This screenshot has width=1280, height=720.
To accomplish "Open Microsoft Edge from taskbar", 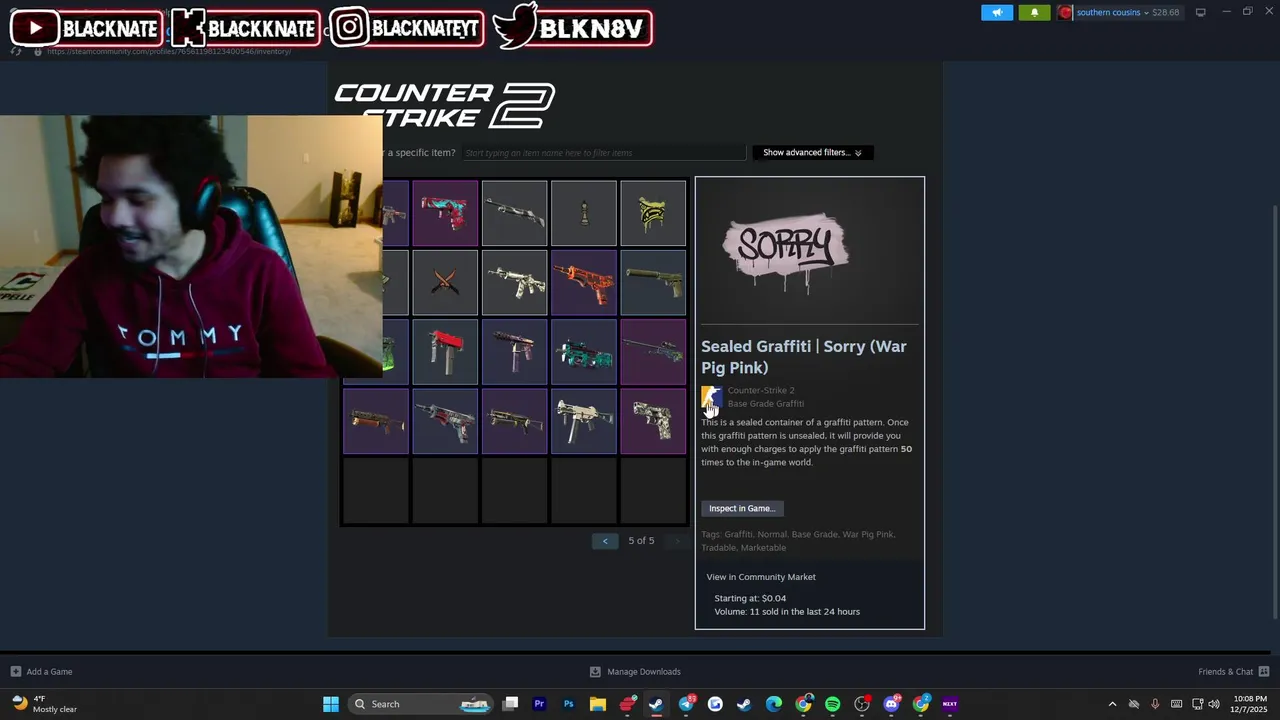I will [x=774, y=704].
